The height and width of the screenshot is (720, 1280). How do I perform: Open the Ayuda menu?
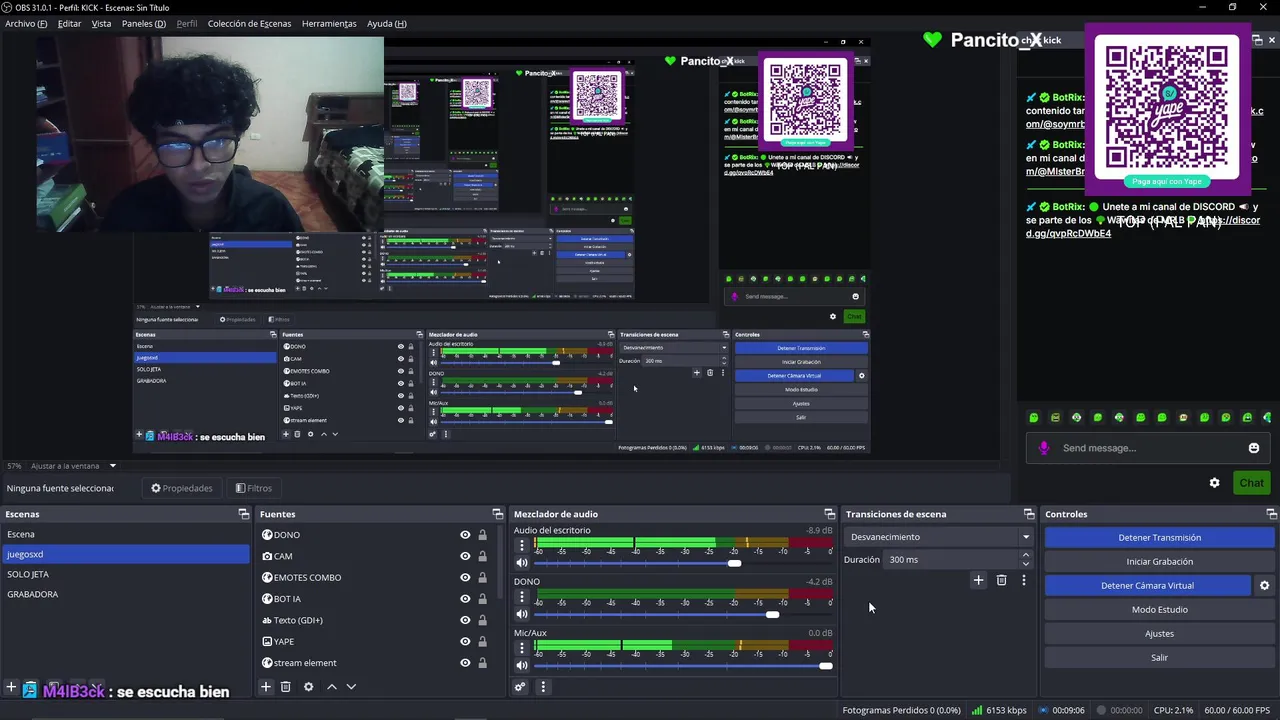tap(386, 23)
